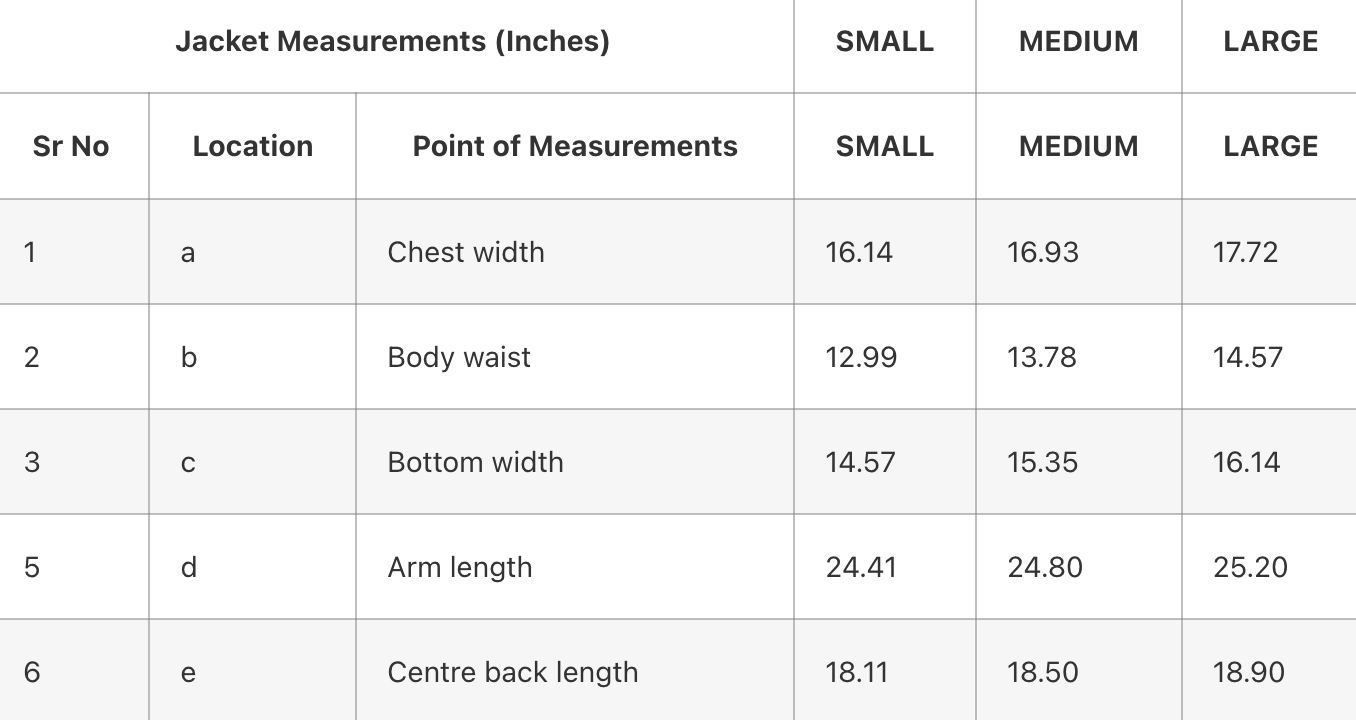Viewport: 1356px width, 720px height.
Task: Select the "Sr No" column header
Action: (x=71, y=147)
